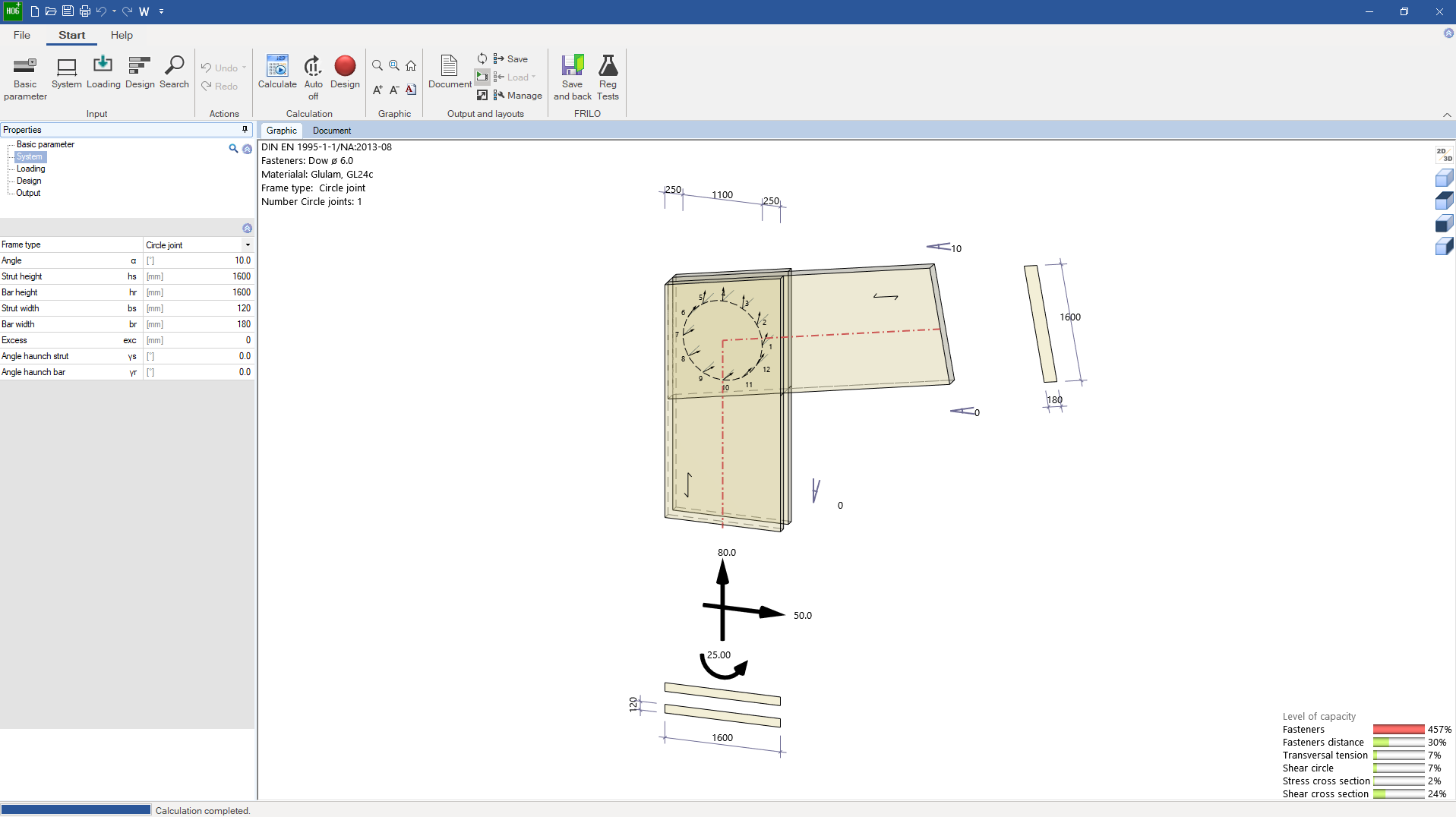Viewport: 1456px width, 817px height.
Task: Toggle the 2D/3D view switch
Action: 1444,155
